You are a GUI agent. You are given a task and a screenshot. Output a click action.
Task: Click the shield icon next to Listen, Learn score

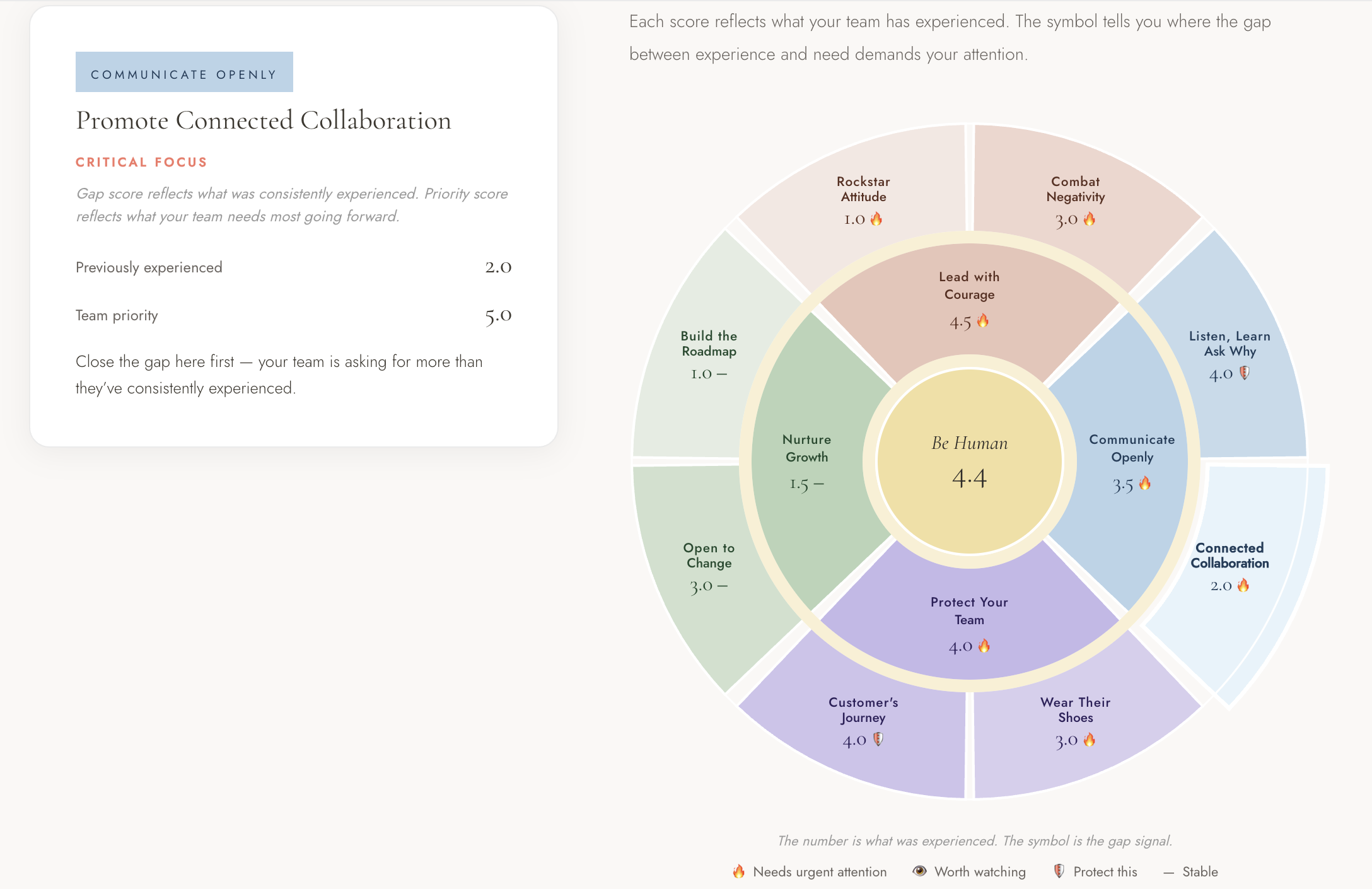coord(1245,373)
